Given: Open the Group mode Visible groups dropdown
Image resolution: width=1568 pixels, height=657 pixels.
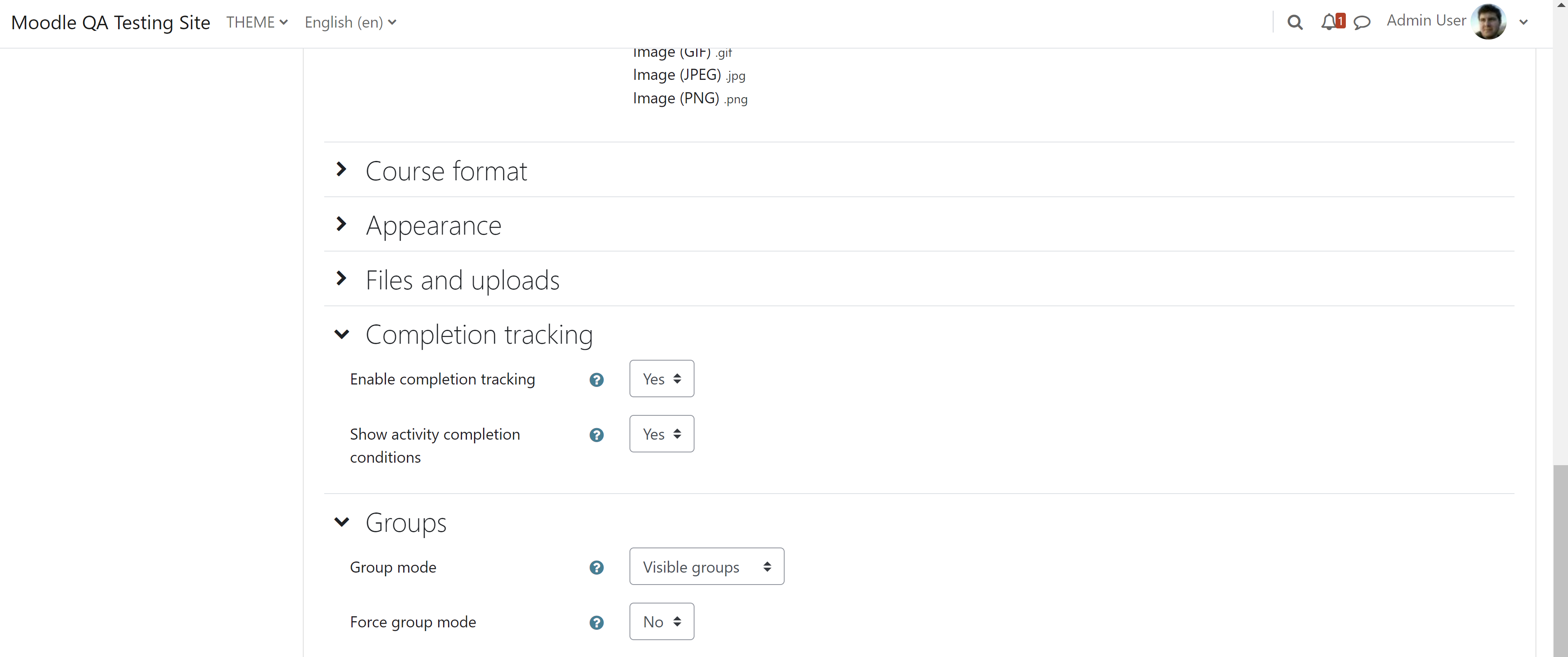Looking at the screenshot, I should pos(707,566).
